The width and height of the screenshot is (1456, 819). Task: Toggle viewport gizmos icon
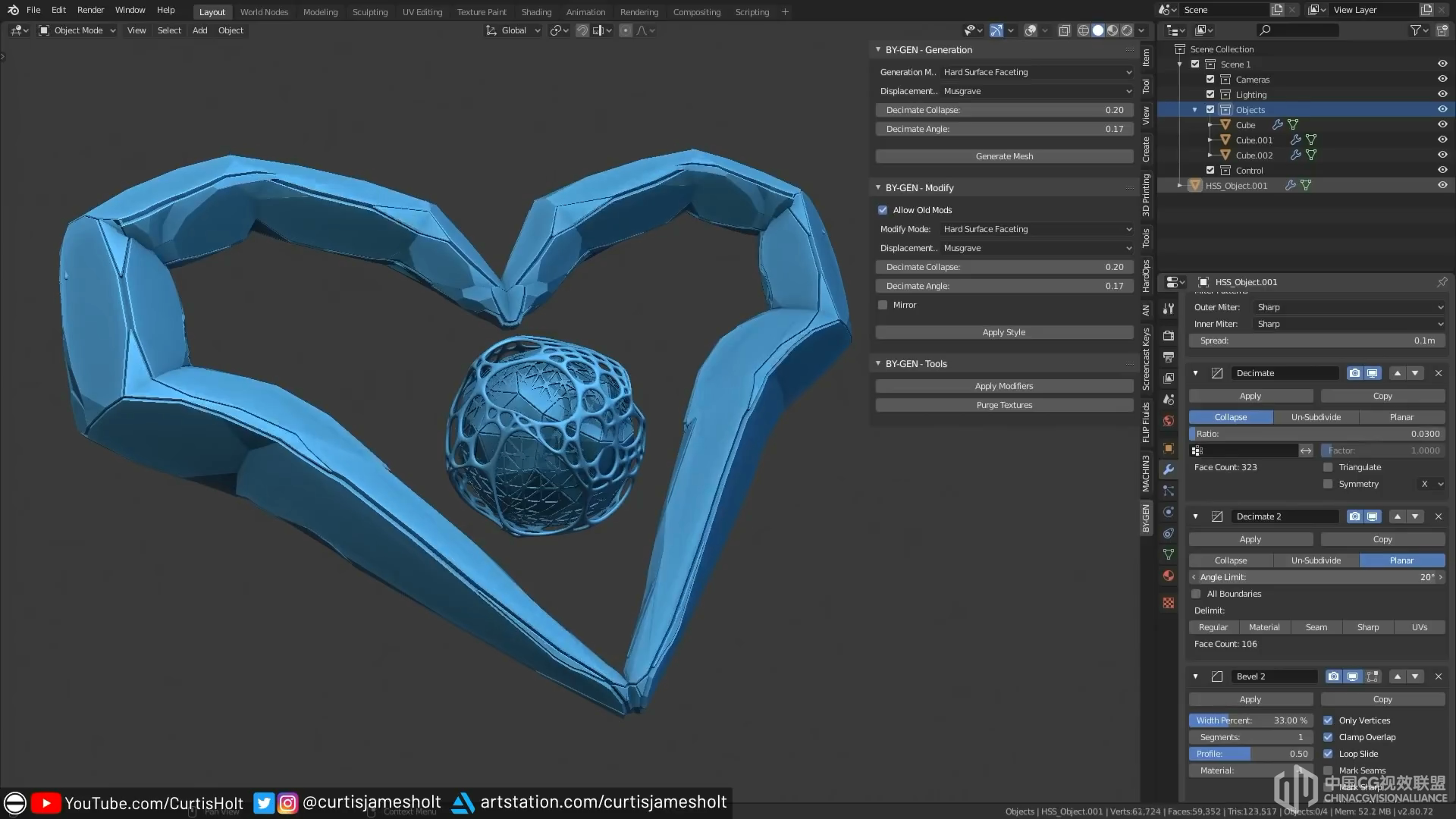(x=996, y=30)
